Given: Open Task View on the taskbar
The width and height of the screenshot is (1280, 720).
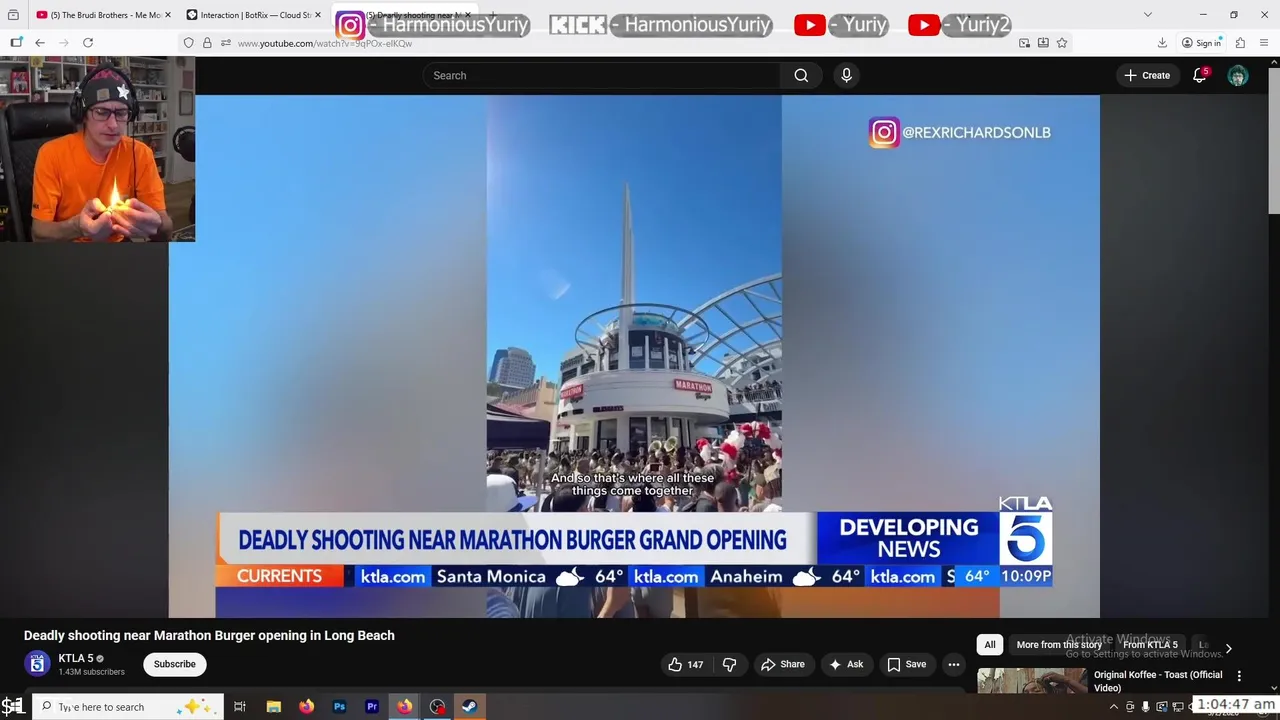Looking at the screenshot, I should pos(240,707).
